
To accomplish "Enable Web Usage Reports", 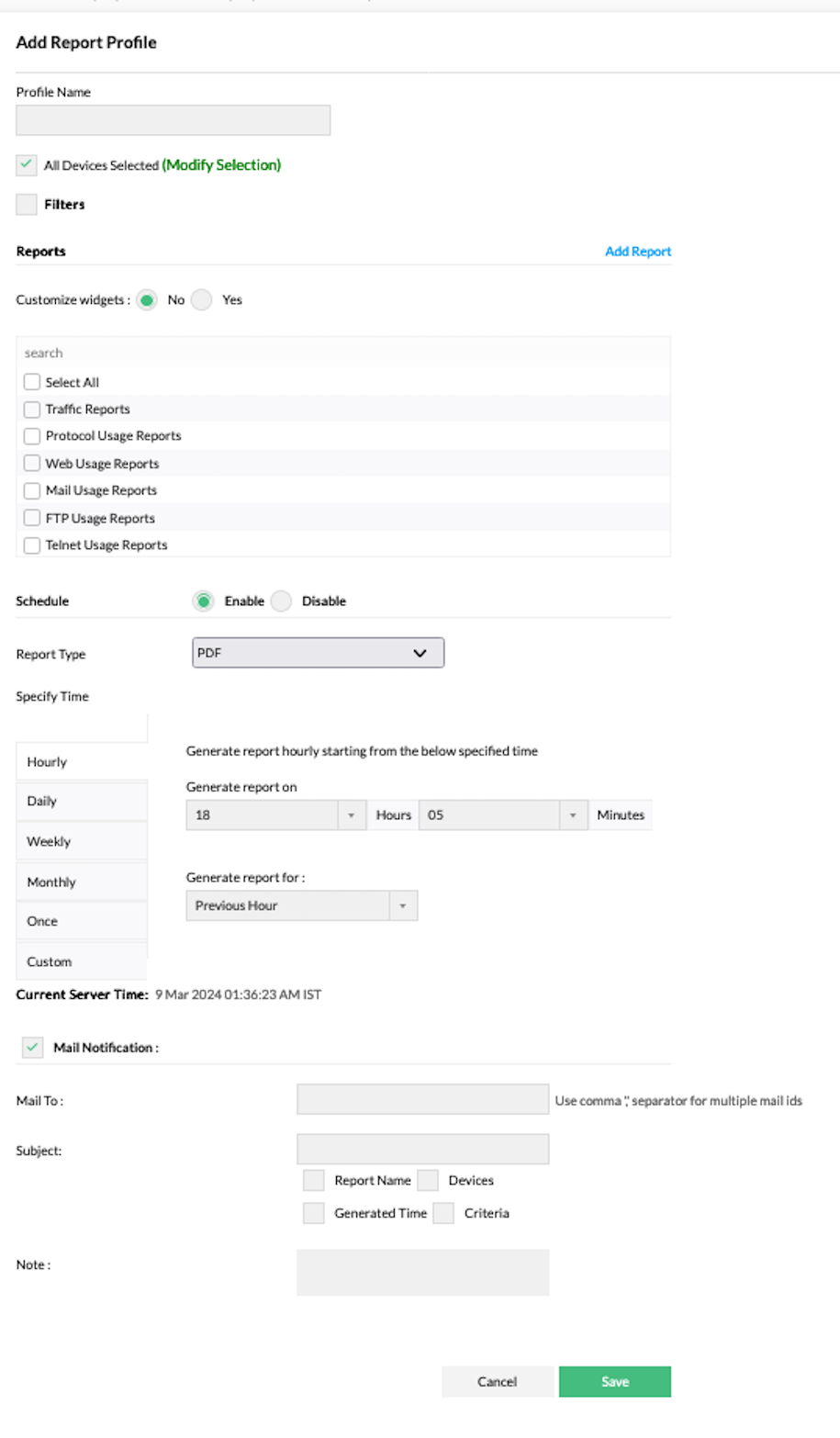I will click(x=32, y=463).
